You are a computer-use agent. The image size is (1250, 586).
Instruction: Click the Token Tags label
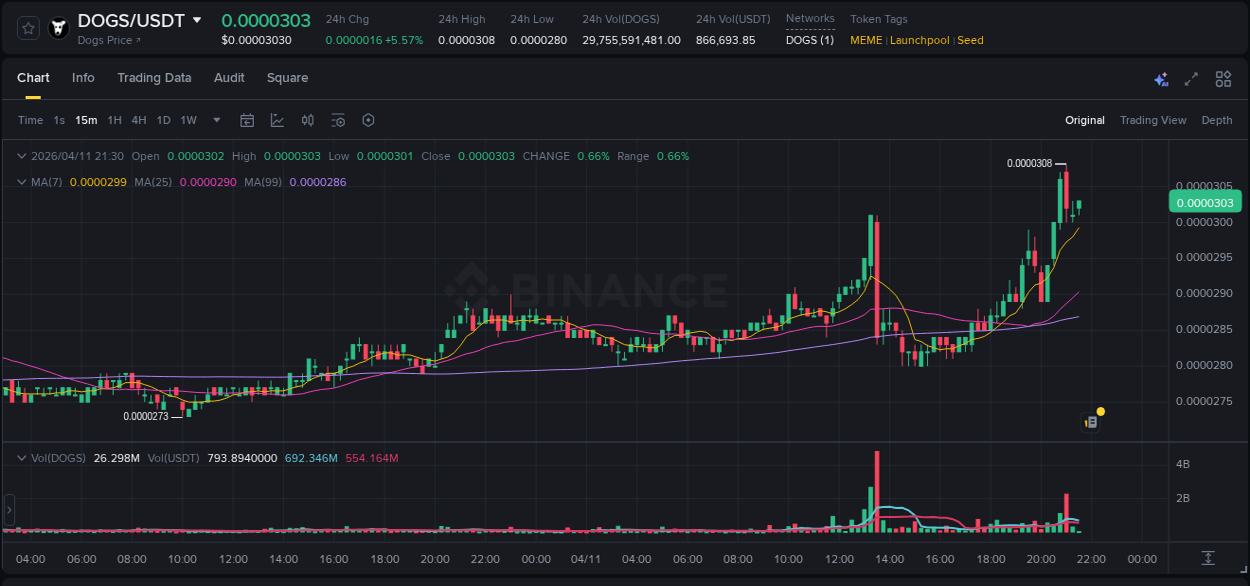[879, 19]
